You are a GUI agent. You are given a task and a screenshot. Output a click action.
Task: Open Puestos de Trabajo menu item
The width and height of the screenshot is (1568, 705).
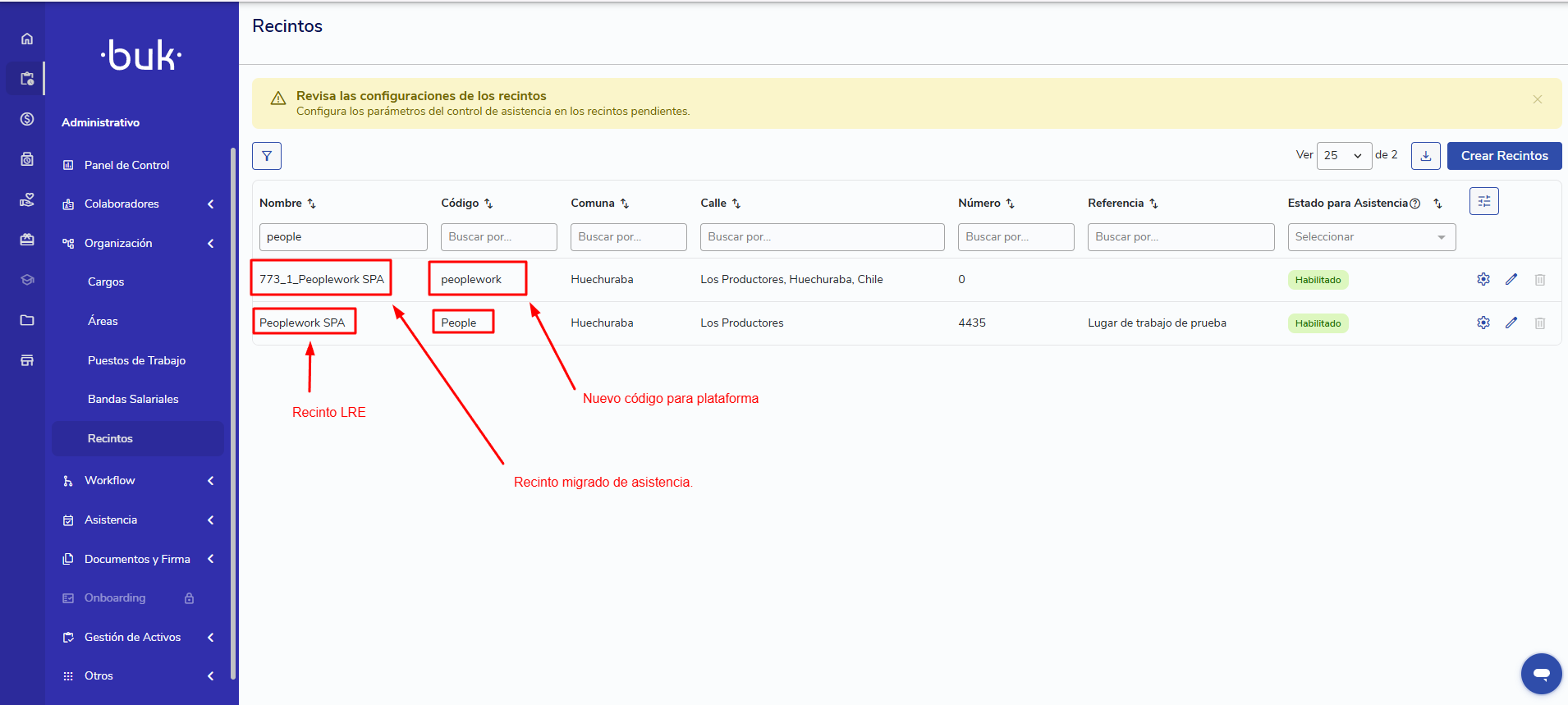coord(136,360)
